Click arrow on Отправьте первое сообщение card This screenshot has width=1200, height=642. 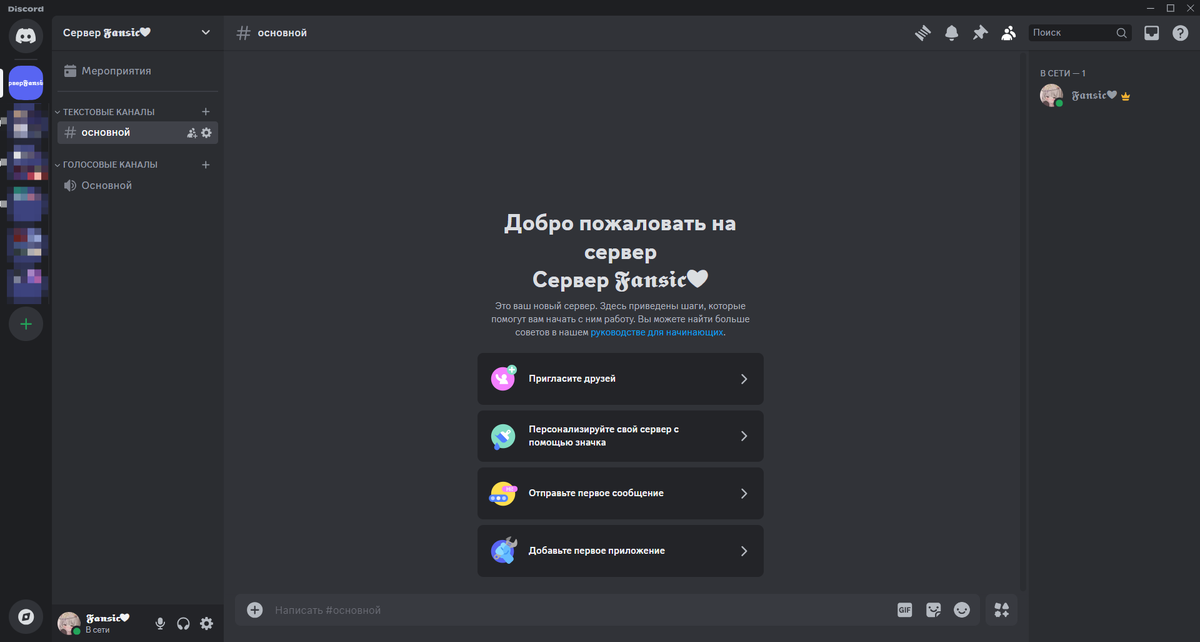pyautogui.click(x=744, y=493)
